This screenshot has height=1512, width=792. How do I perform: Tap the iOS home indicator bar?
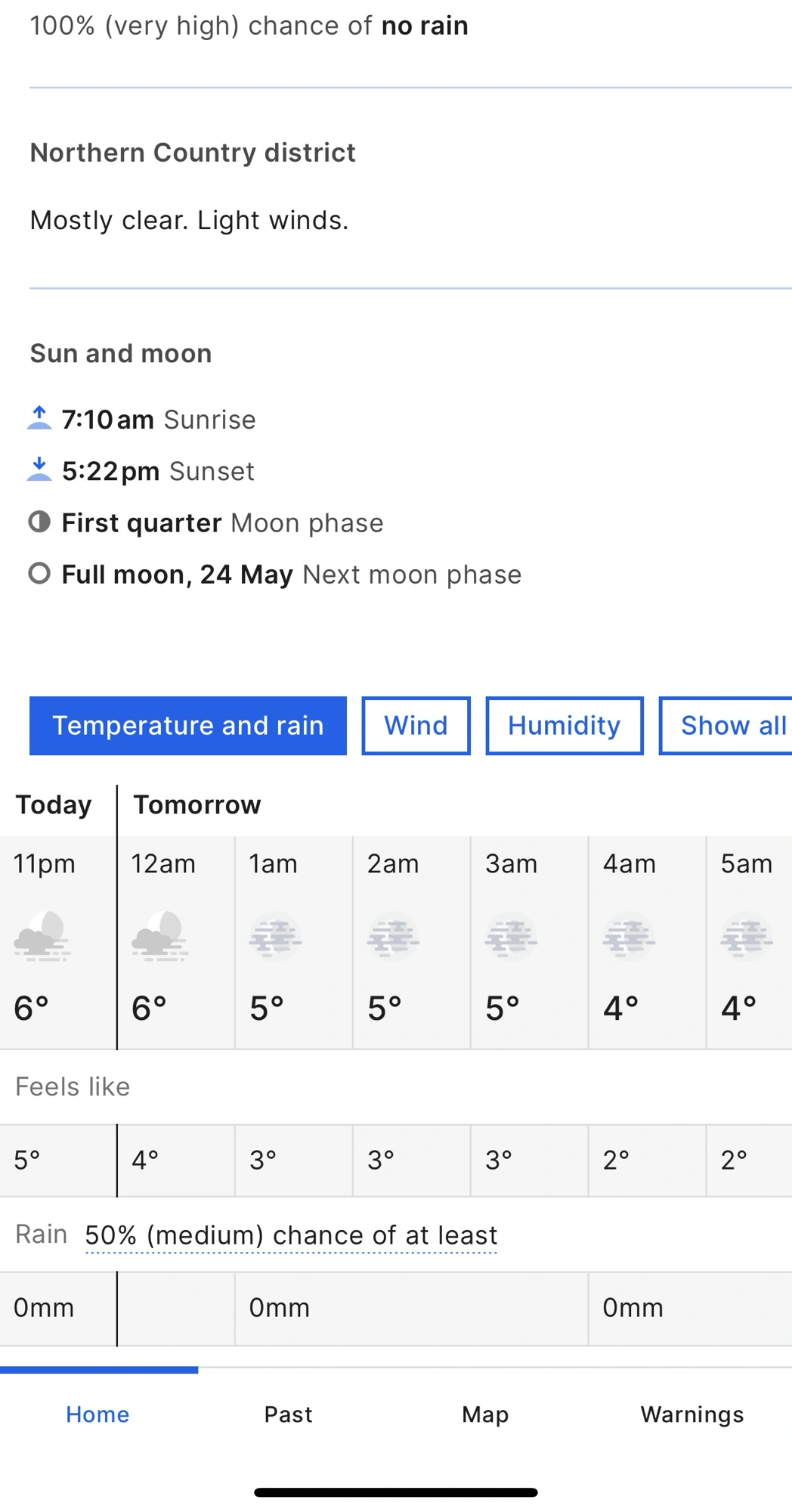click(x=396, y=1492)
